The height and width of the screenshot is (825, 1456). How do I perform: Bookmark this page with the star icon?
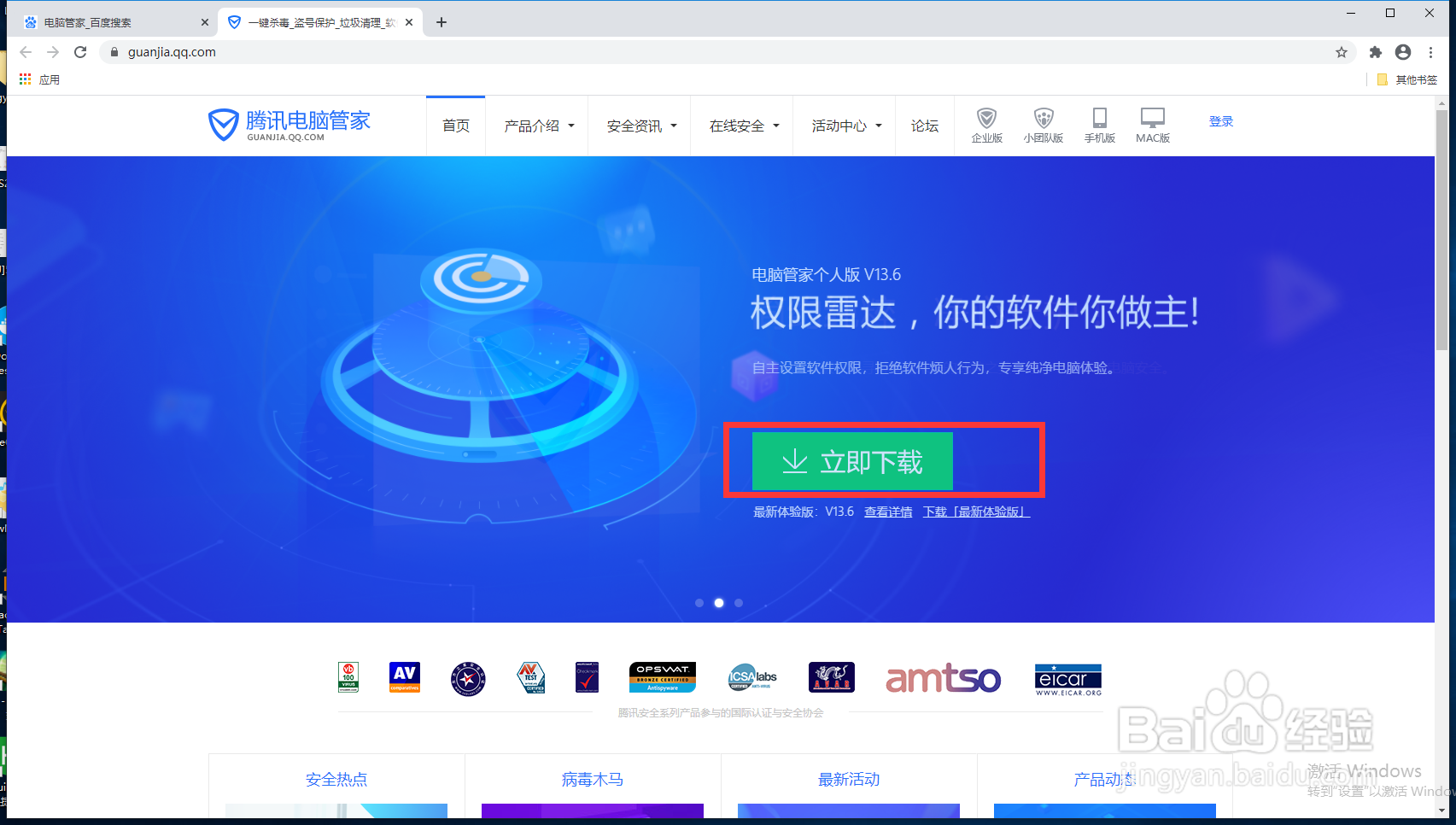[1342, 52]
